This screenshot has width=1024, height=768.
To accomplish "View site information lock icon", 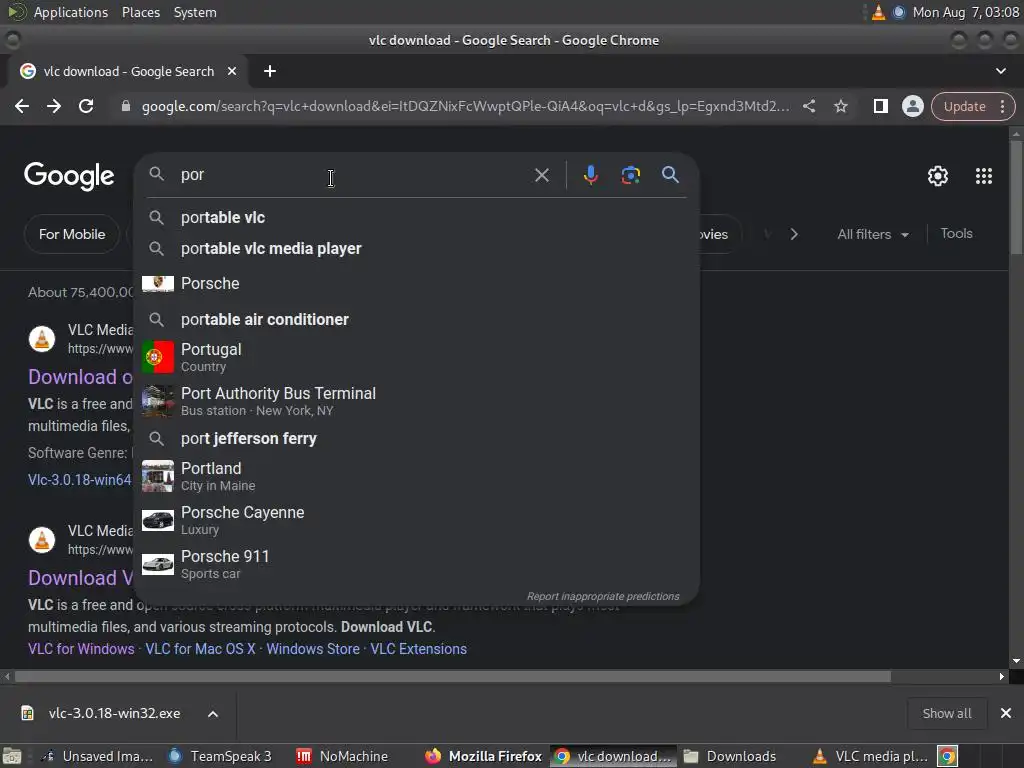I will (x=125, y=106).
